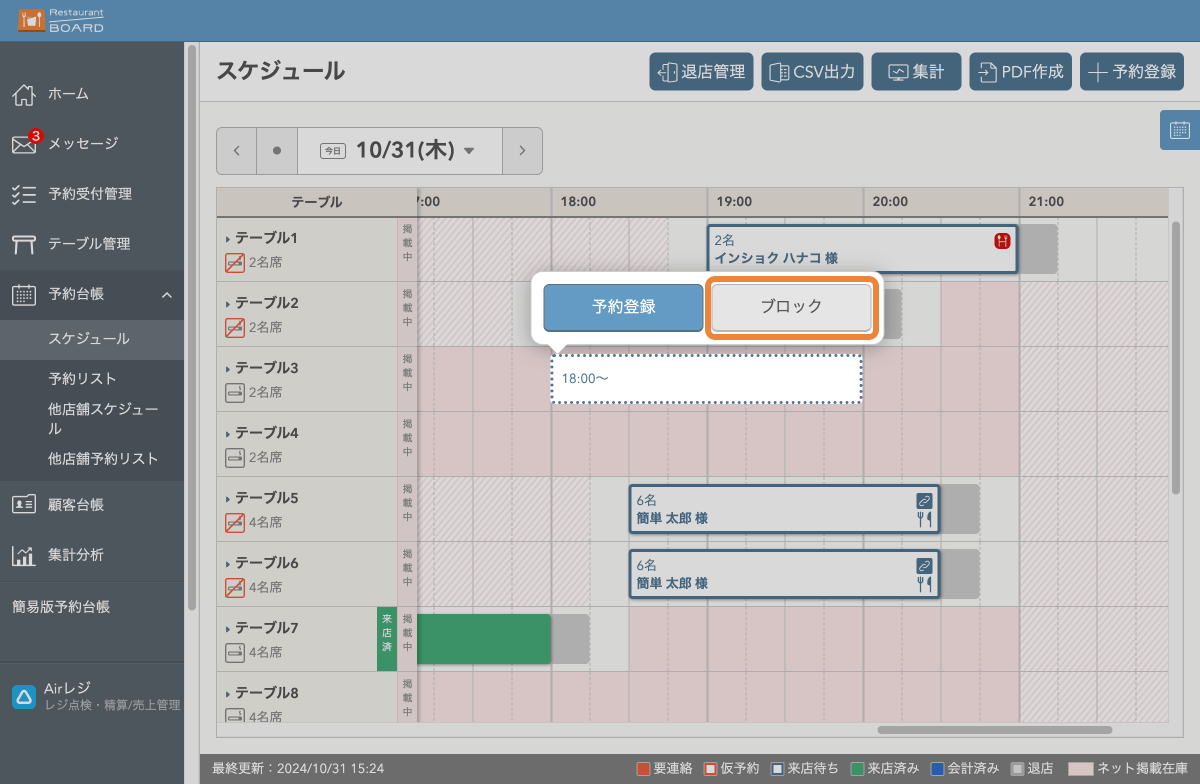Expand テーブル3 row triangle

coord(228,369)
